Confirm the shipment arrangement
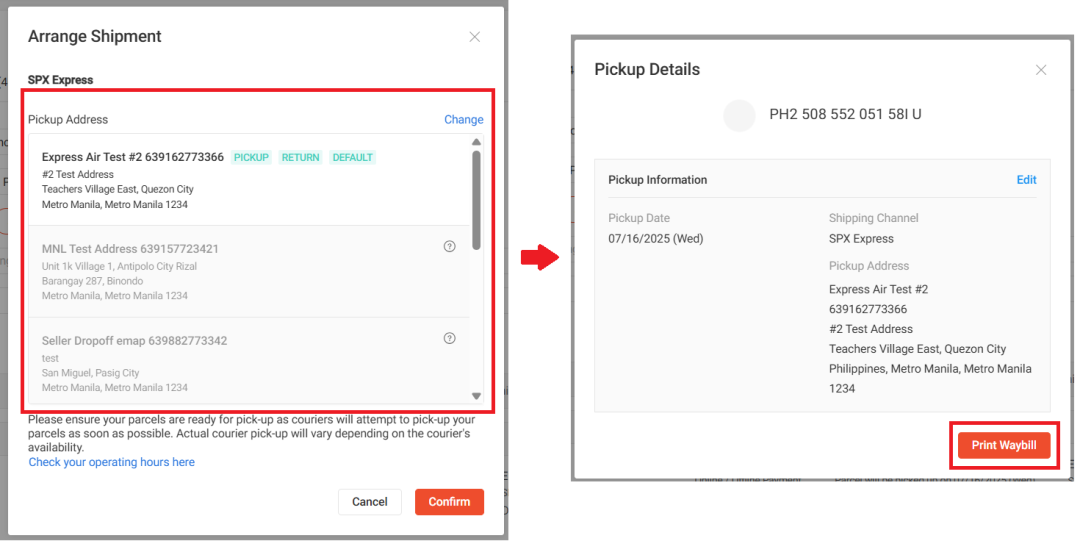Image resolution: width=1080 pixels, height=541 pixels. (x=449, y=502)
